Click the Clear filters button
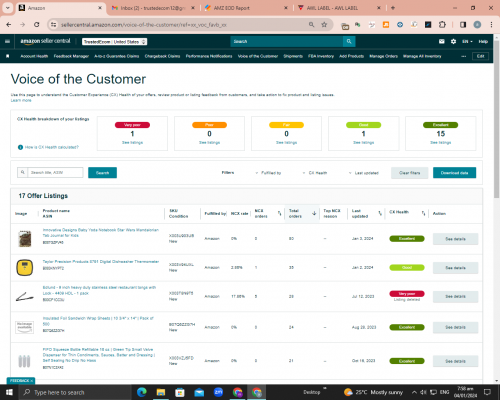500x400 pixels. click(410, 173)
